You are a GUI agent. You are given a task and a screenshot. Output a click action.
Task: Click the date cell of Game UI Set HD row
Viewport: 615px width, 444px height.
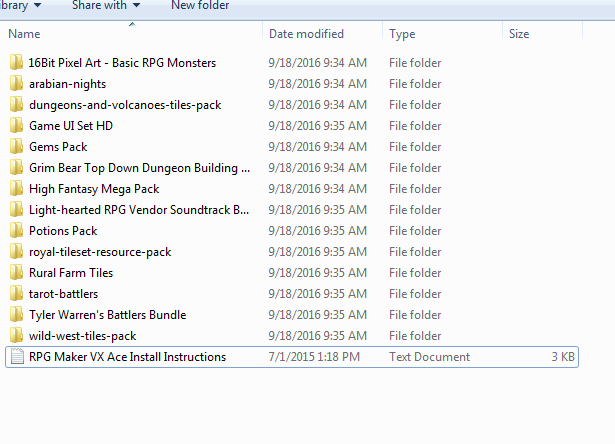pyautogui.click(x=318, y=126)
